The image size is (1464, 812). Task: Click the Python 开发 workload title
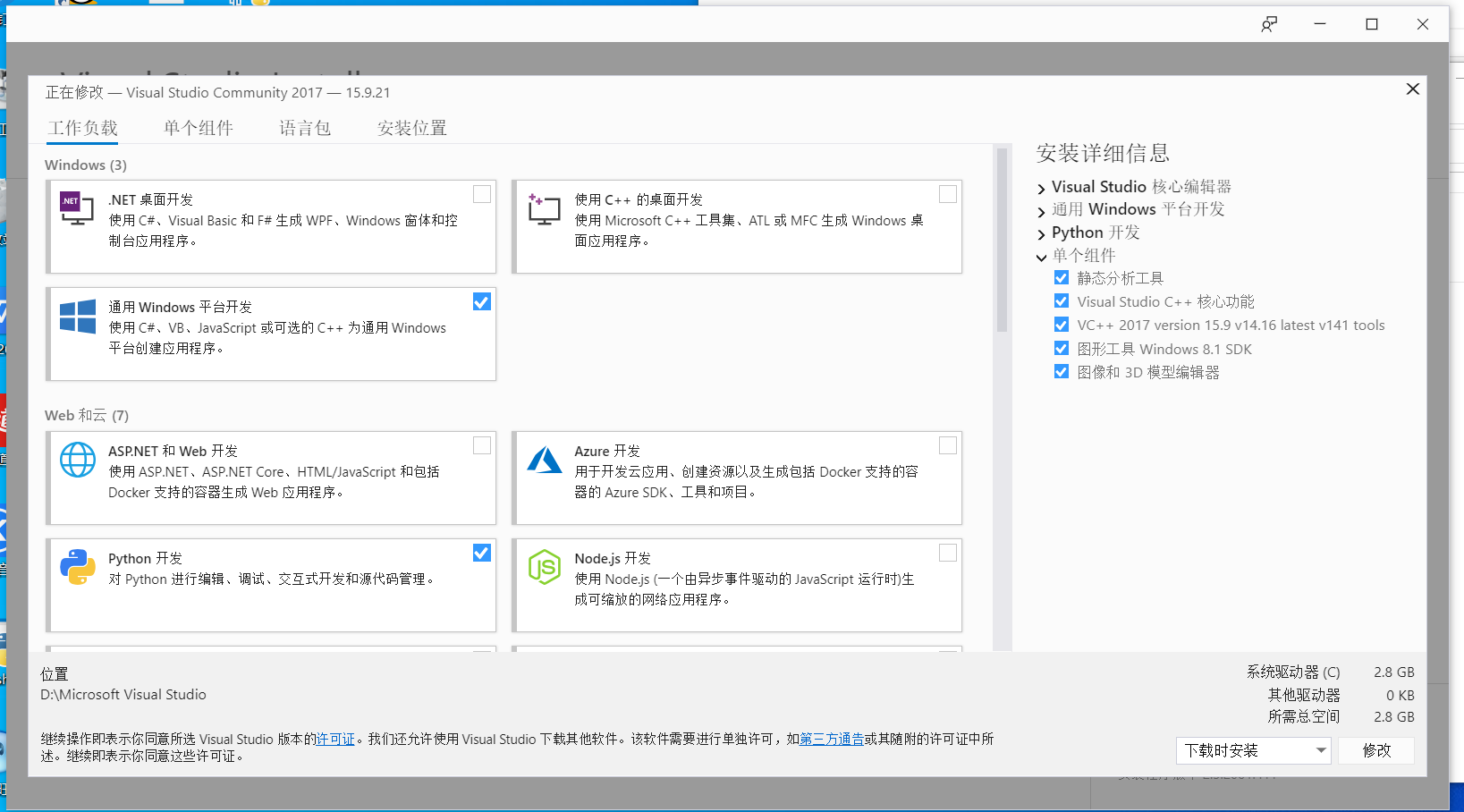(145, 558)
